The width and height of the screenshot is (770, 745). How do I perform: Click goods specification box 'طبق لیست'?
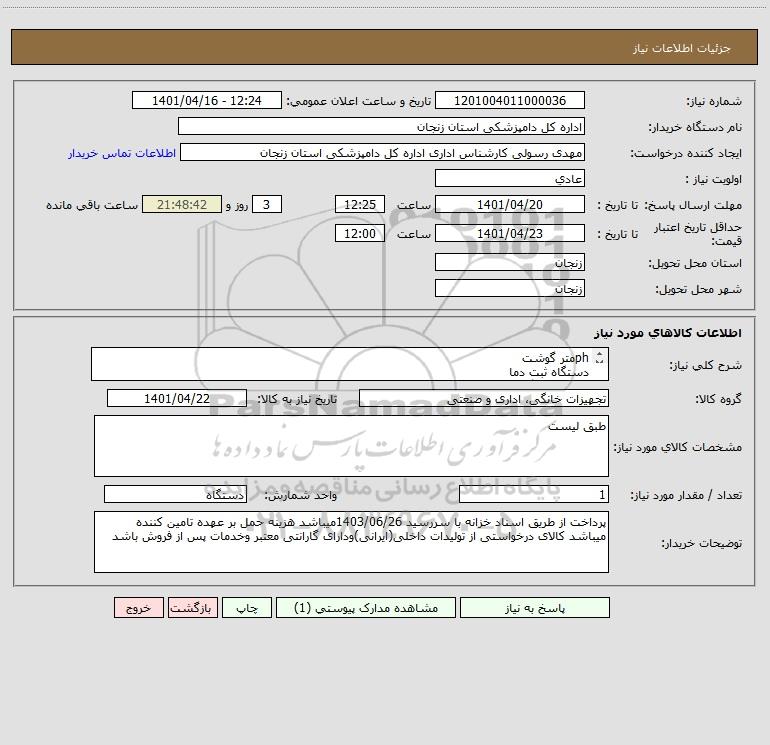pos(351,446)
